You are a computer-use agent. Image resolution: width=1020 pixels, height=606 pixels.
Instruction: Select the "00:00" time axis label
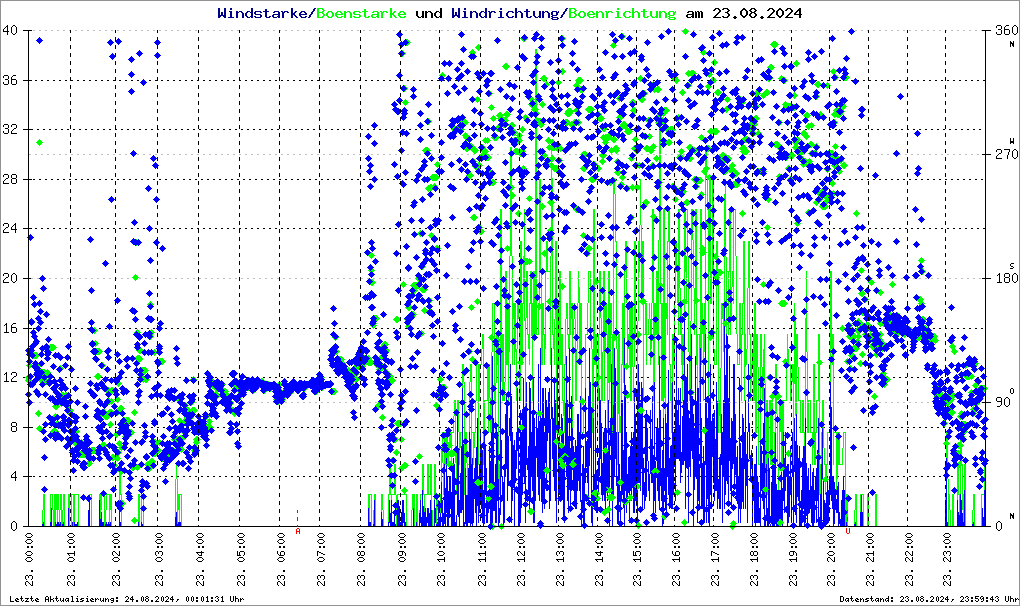click(x=30, y=560)
